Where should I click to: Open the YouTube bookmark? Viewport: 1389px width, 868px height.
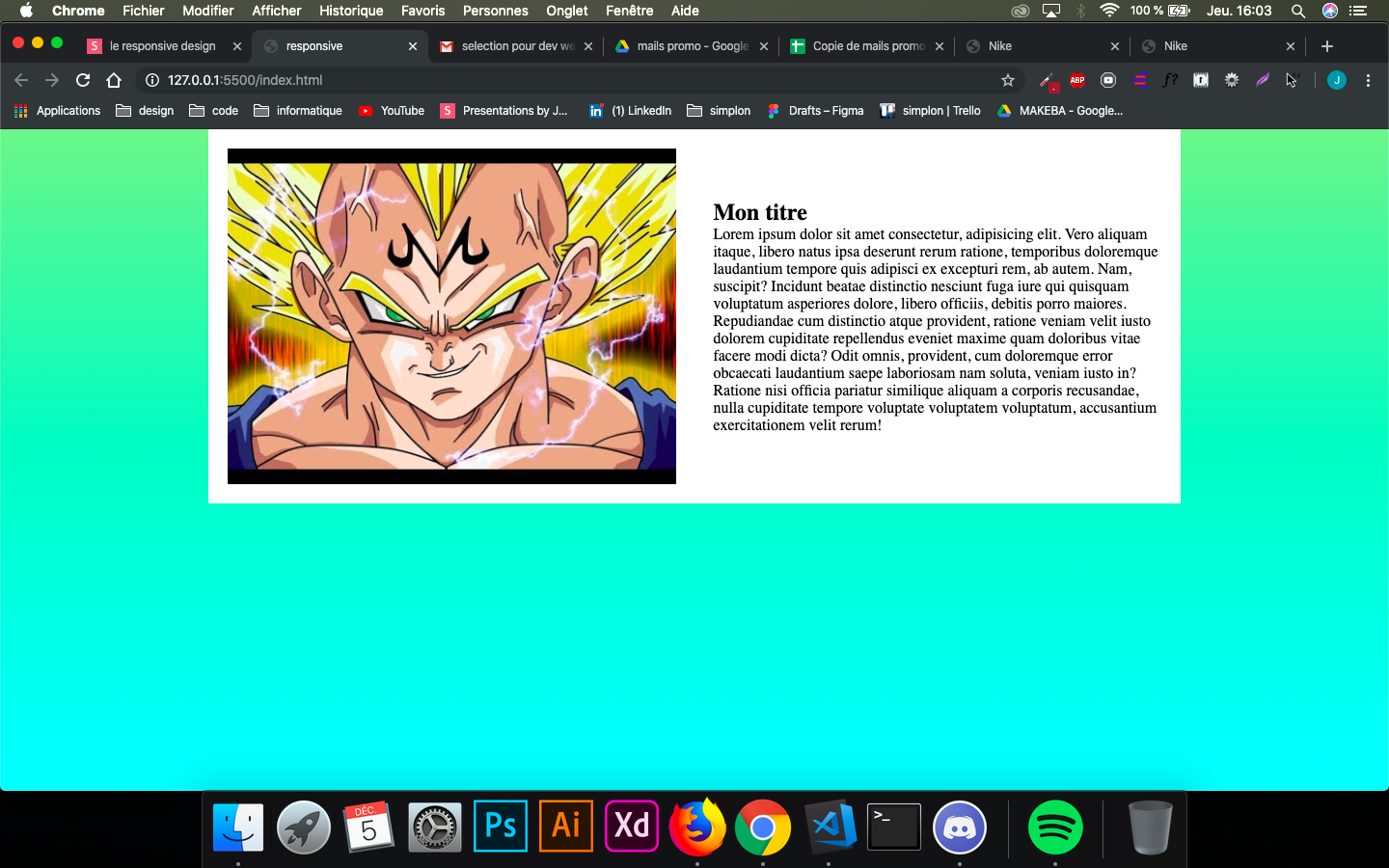click(392, 111)
